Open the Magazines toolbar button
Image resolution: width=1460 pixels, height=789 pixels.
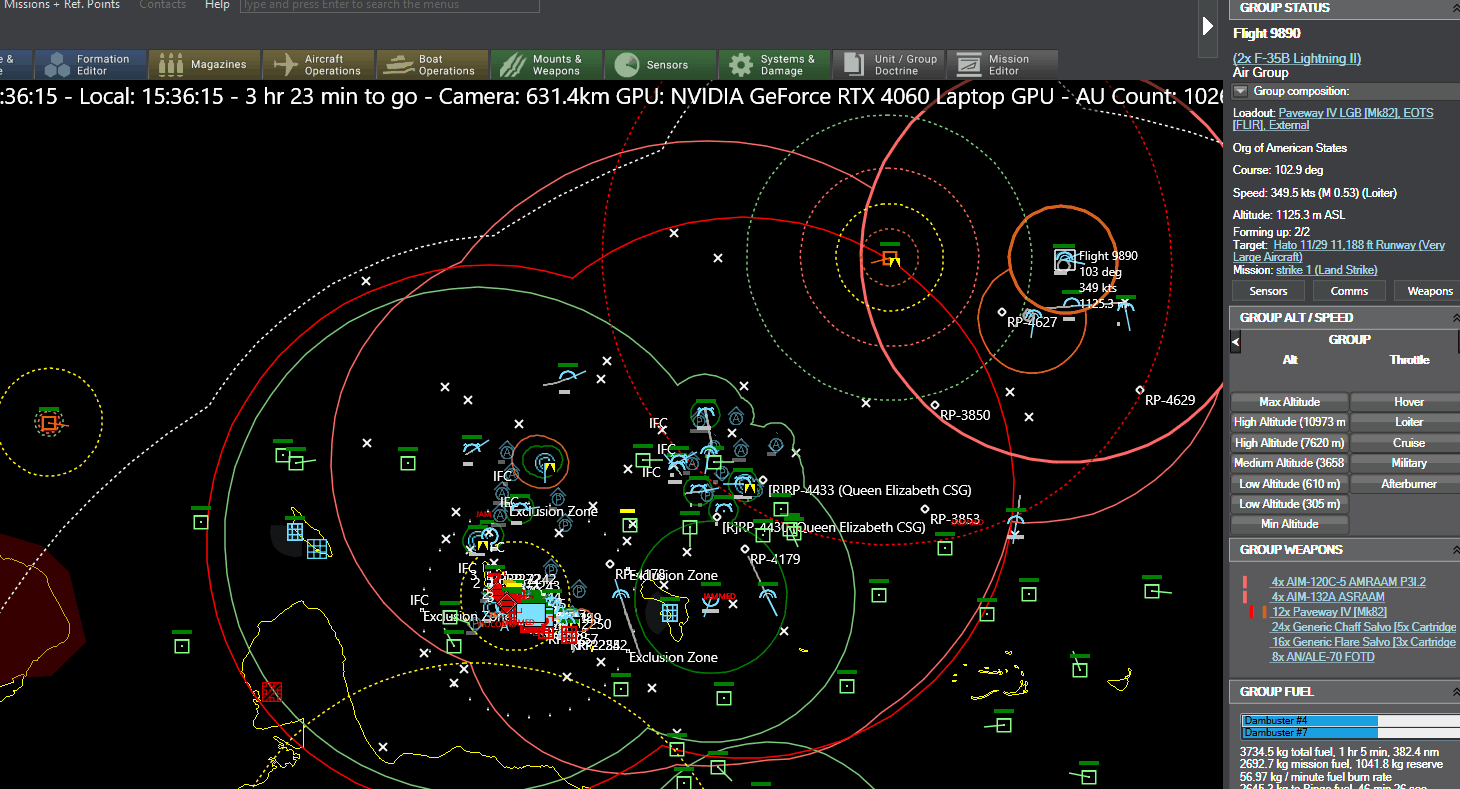pos(204,65)
